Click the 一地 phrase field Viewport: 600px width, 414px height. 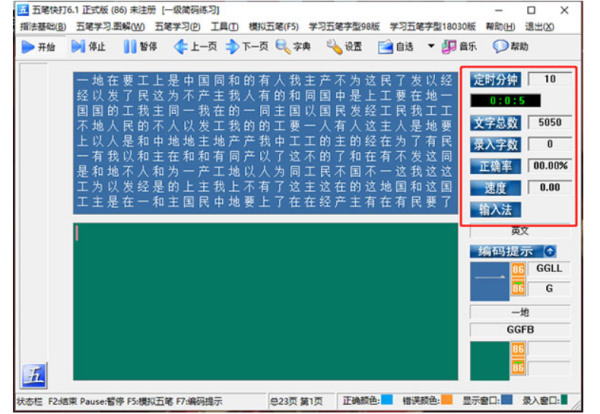520,312
